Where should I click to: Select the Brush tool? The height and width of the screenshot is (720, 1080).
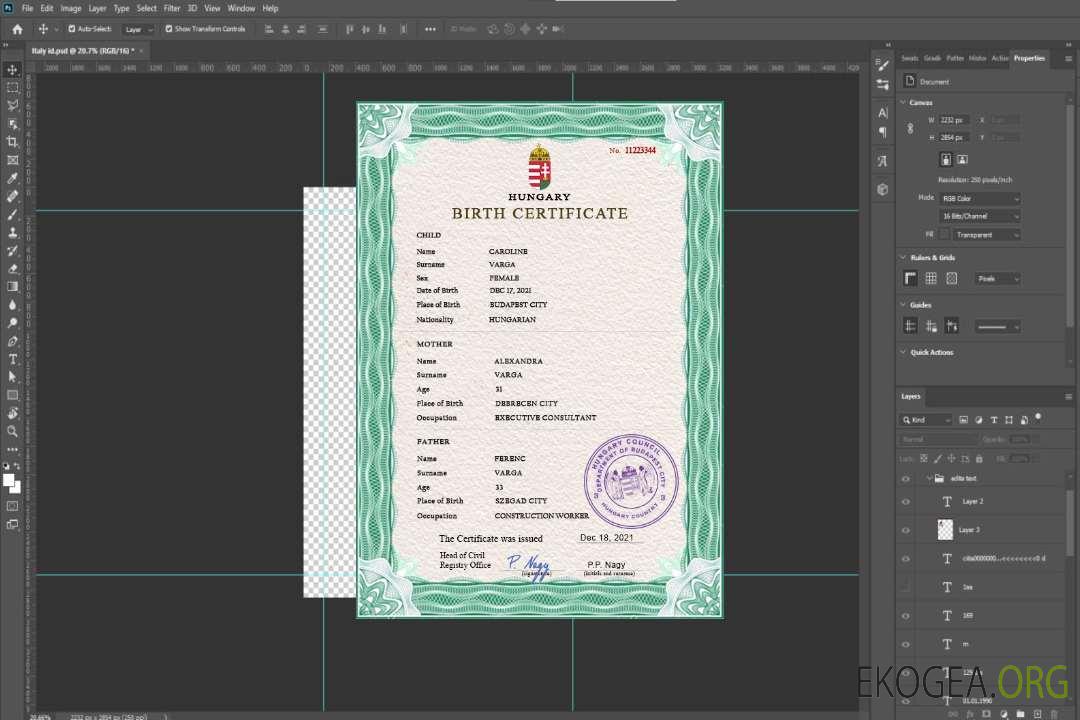12,214
